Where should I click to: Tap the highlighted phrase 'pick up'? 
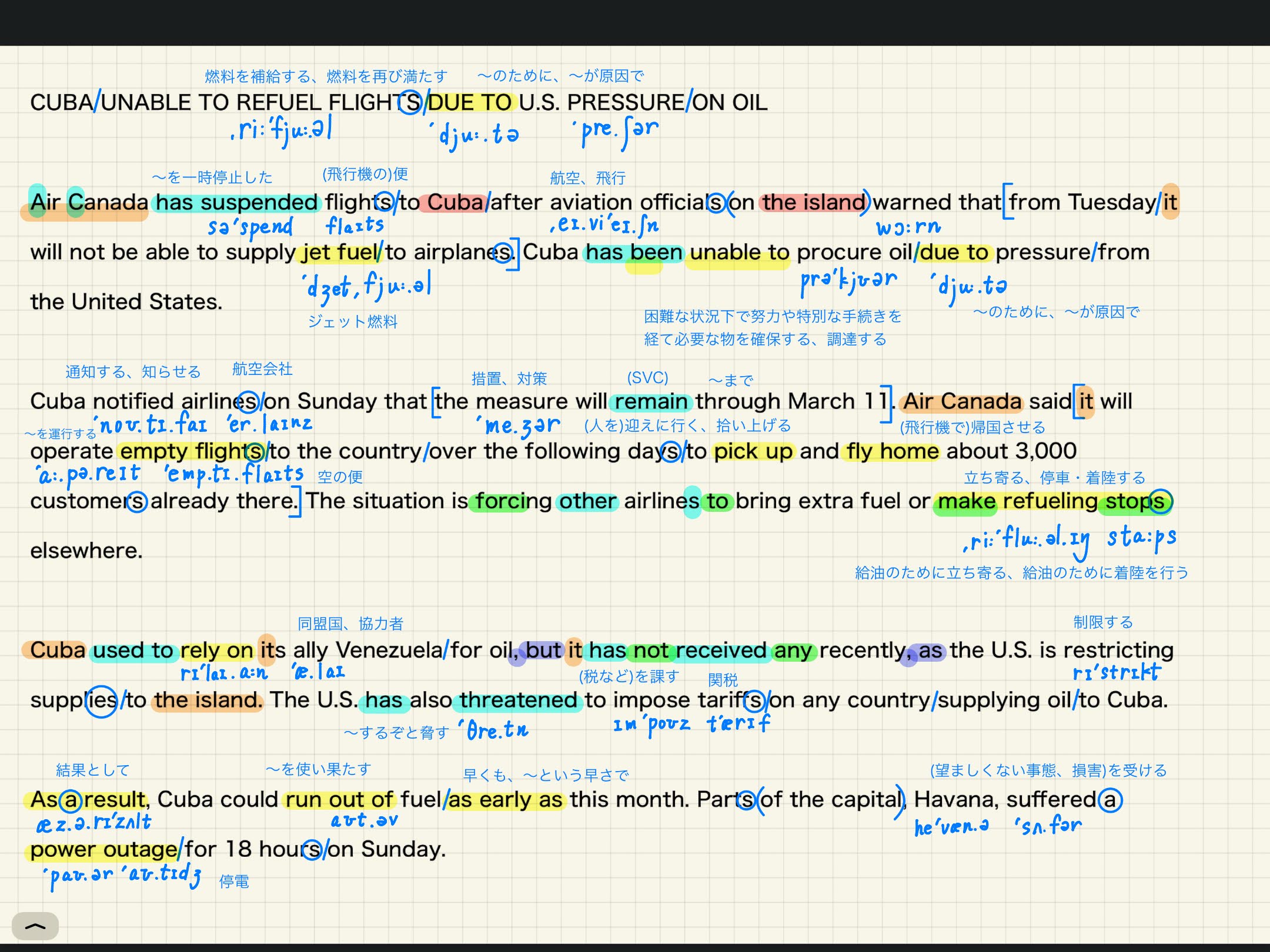pyautogui.click(x=753, y=451)
